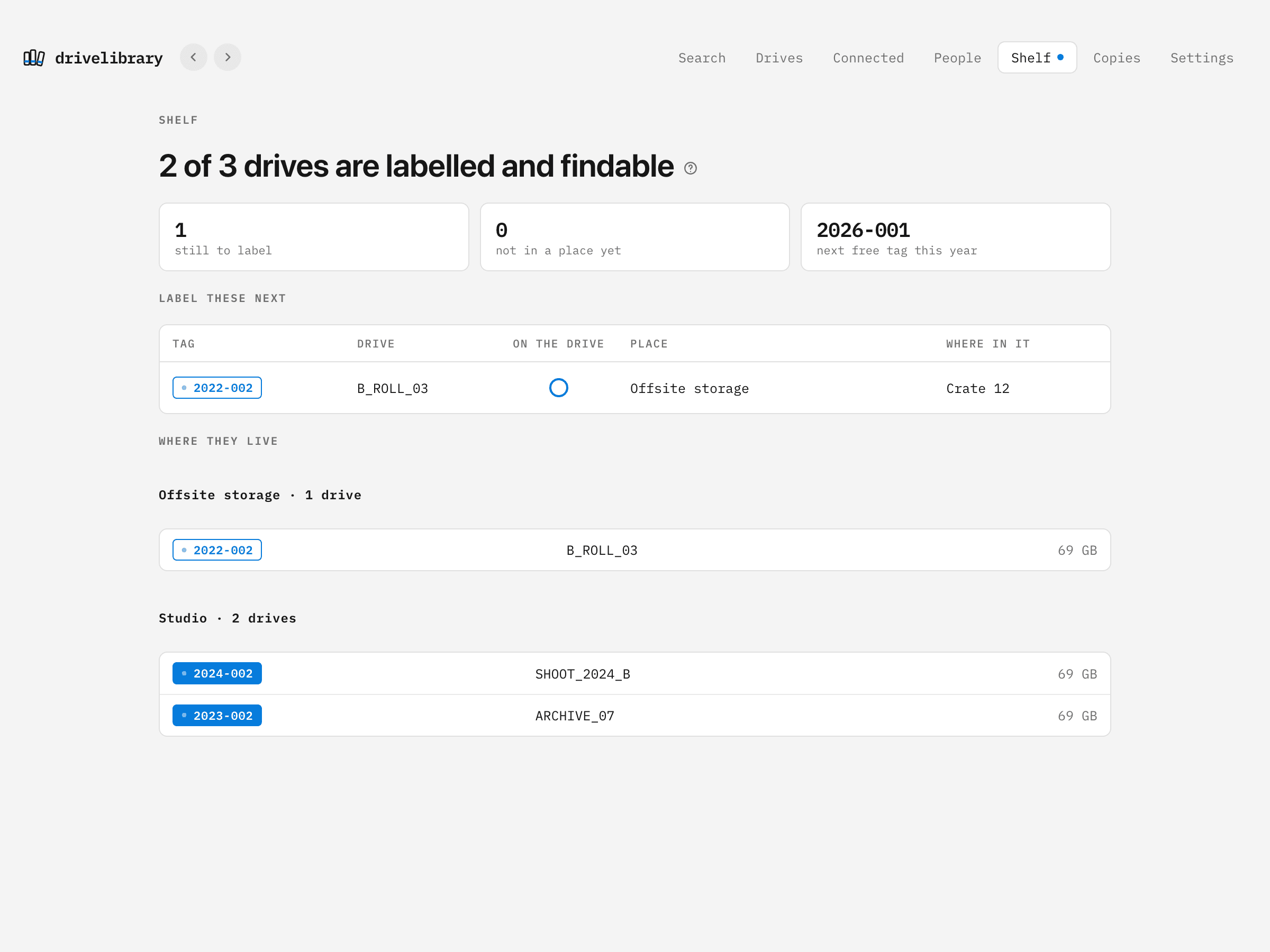
Task: Click the 69 GB size of ARCHIVE_07
Action: click(1078, 716)
